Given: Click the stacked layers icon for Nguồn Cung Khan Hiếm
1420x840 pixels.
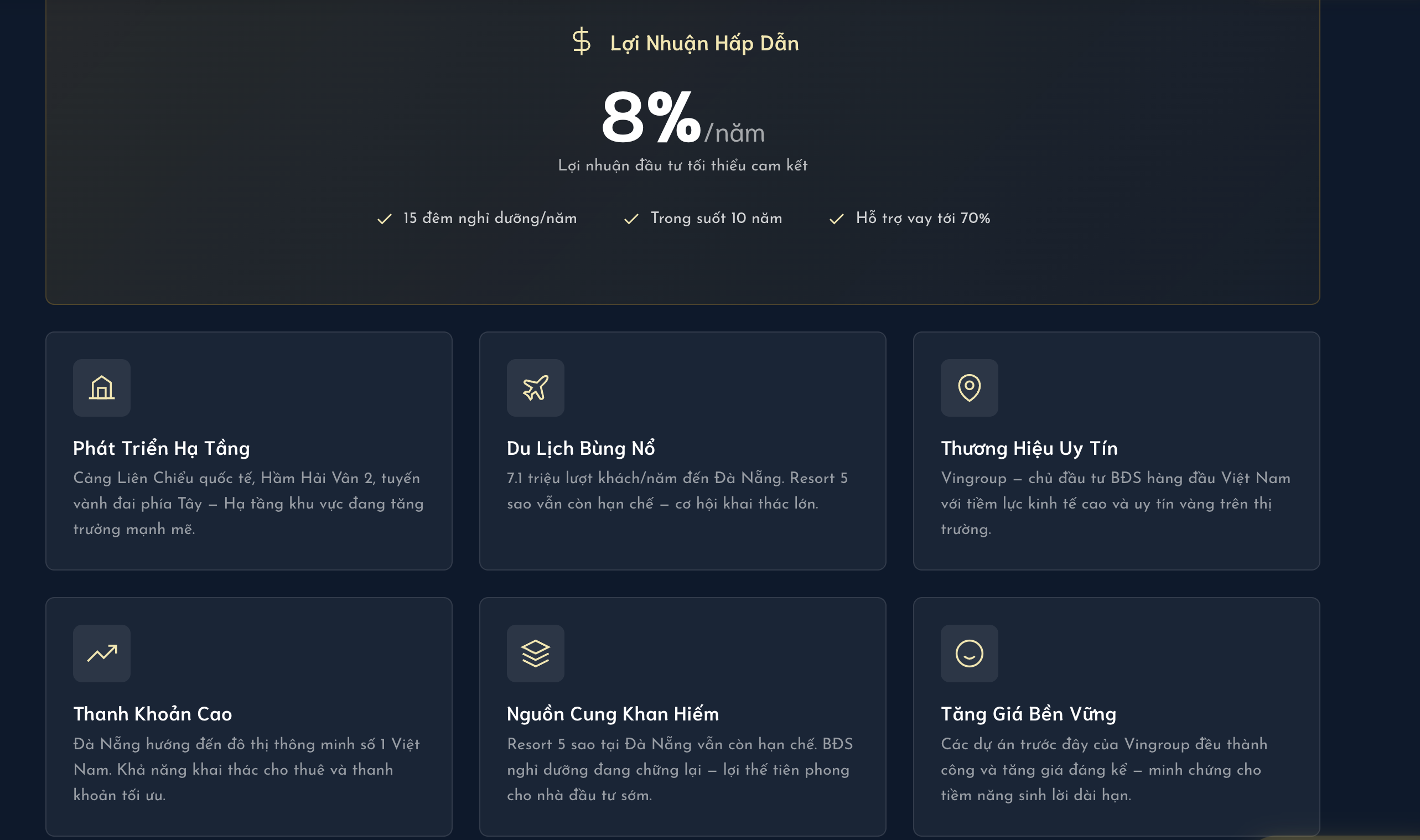Looking at the screenshot, I should pyautogui.click(x=535, y=653).
